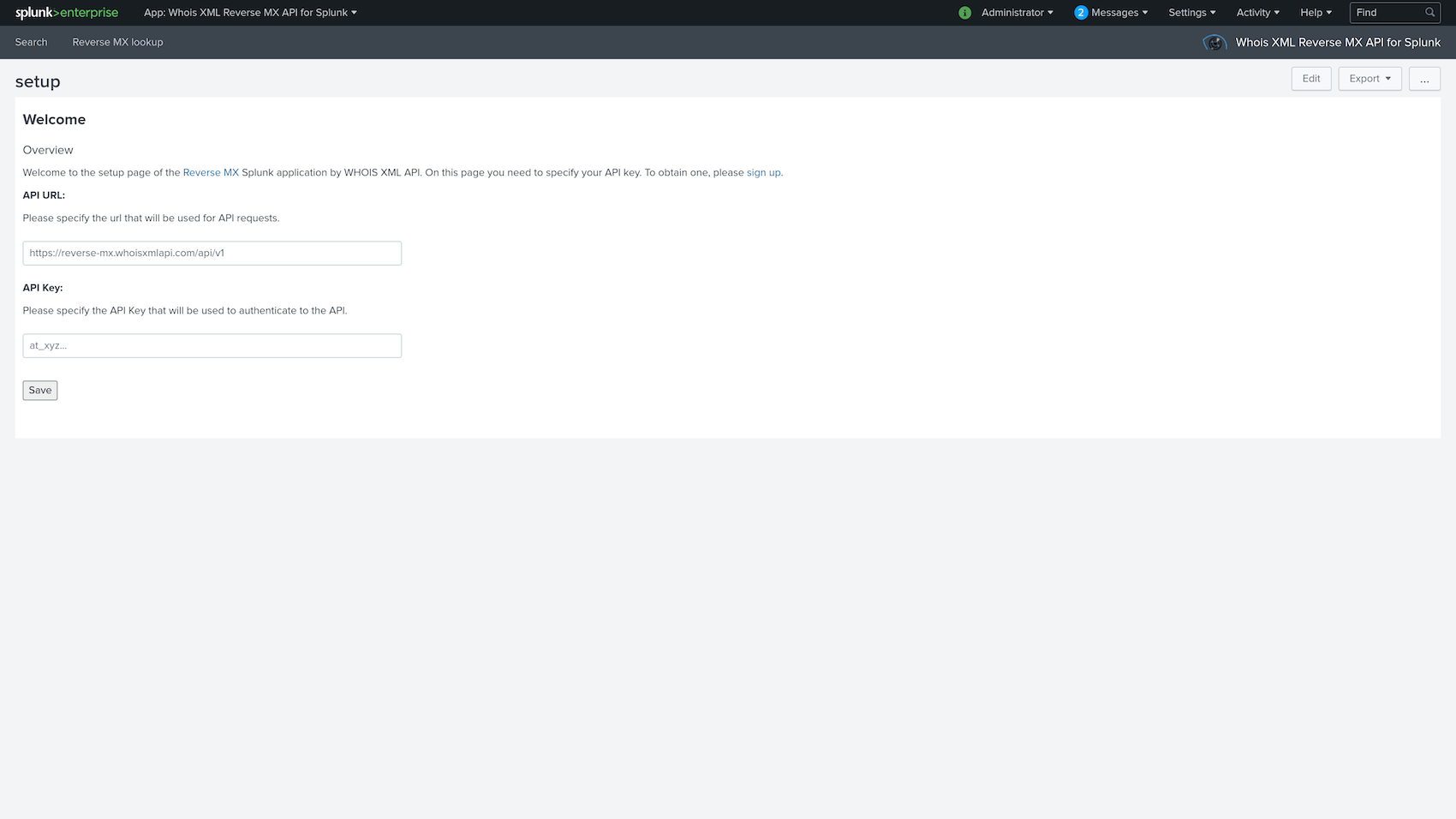Select the 'setup' page title text

pos(38,81)
